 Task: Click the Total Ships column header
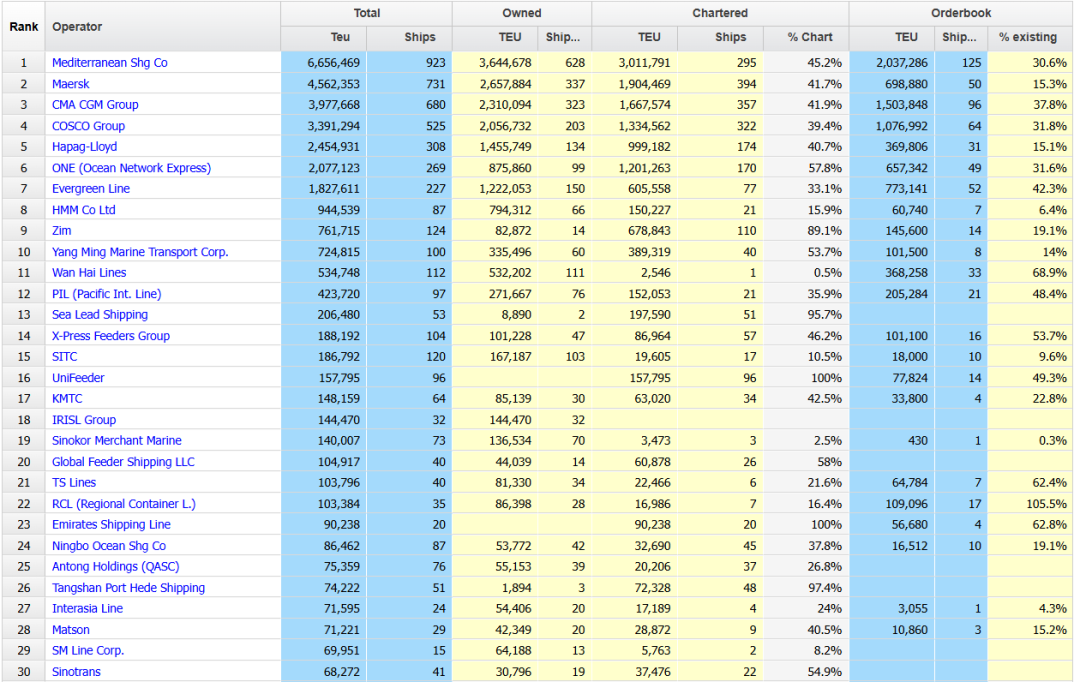click(x=409, y=38)
